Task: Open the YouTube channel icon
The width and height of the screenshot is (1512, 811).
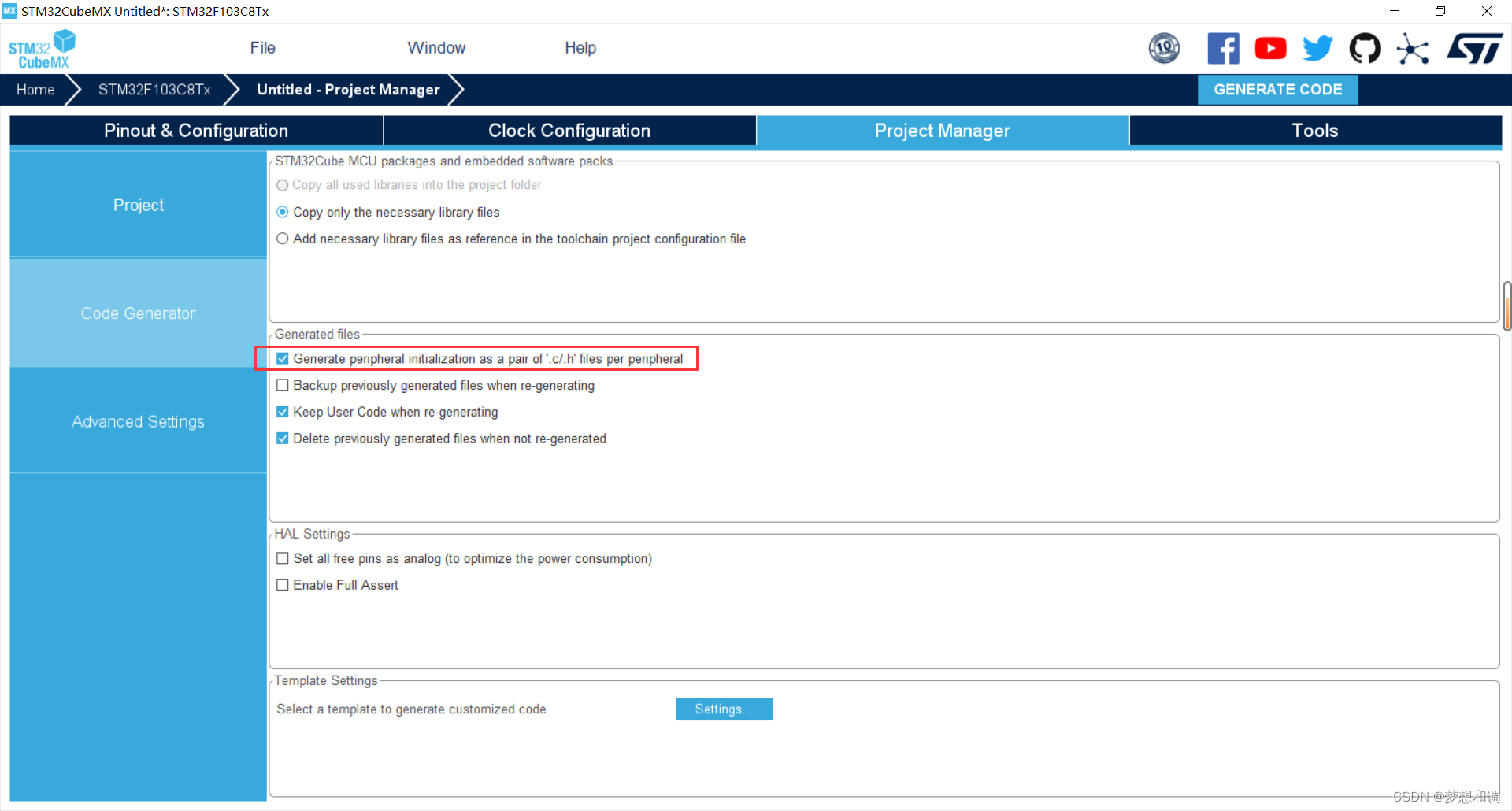Action: point(1270,48)
